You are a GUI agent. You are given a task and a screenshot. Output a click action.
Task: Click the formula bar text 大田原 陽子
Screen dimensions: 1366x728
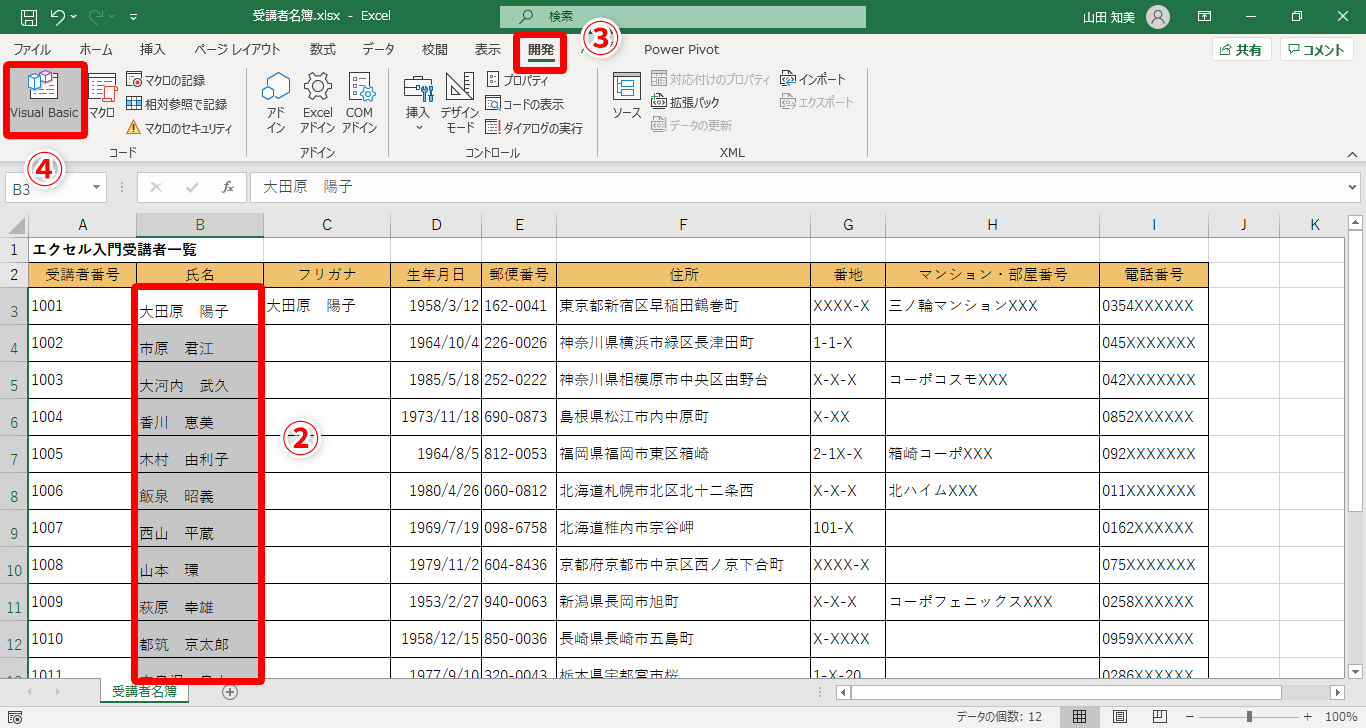(x=308, y=187)
